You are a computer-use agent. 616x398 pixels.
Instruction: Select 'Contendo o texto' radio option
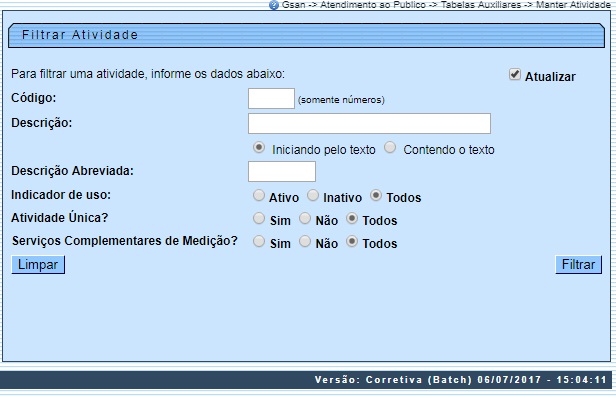click(390, 148)
